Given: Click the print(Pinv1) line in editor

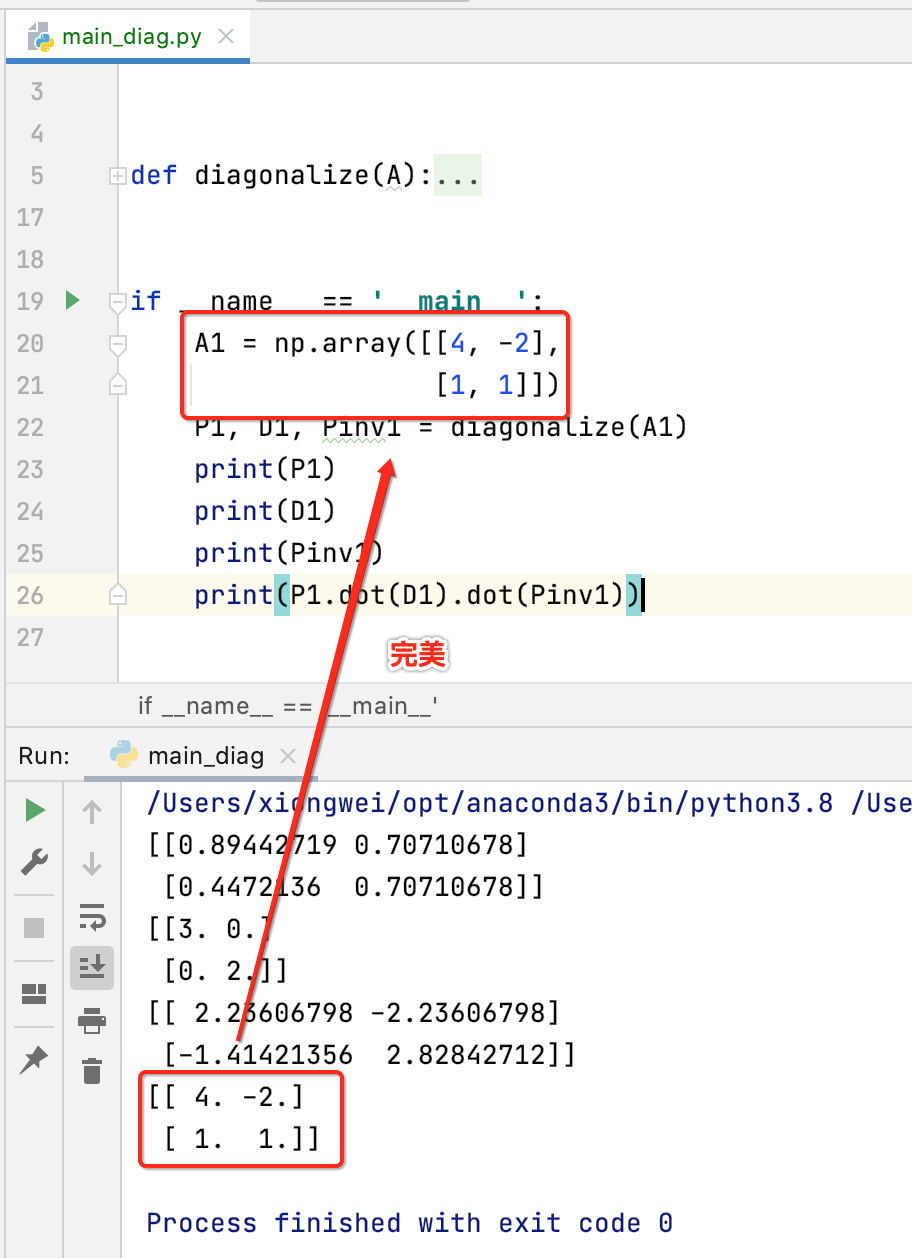Looking at the screenshot, I should click(289, 553).
